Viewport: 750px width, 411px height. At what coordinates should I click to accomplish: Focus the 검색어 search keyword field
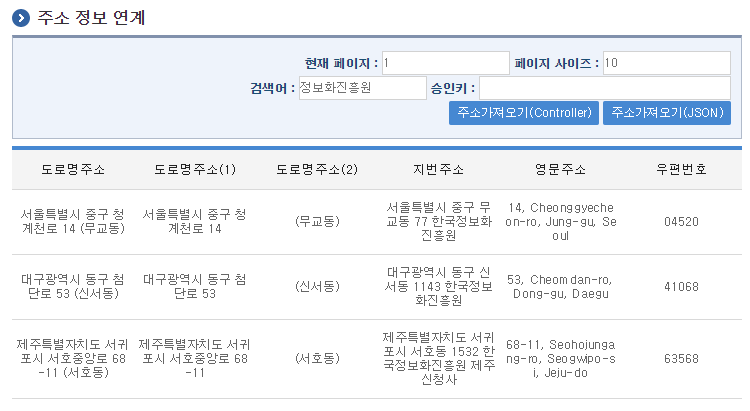pos(363,88)
